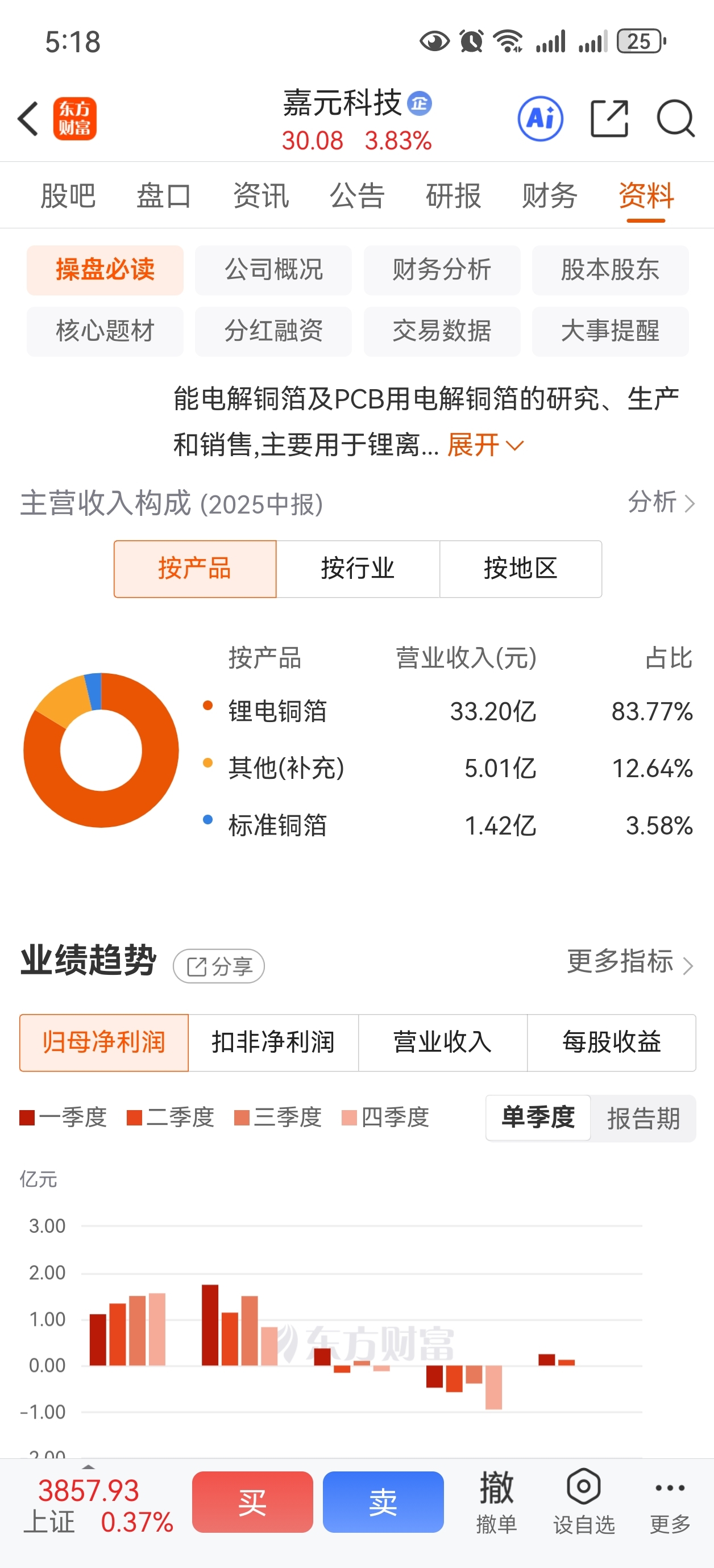The width and height of the screenshot is (714, 1568).
Task: Select the 按行业 breakdown option
Action: (358, 569)
